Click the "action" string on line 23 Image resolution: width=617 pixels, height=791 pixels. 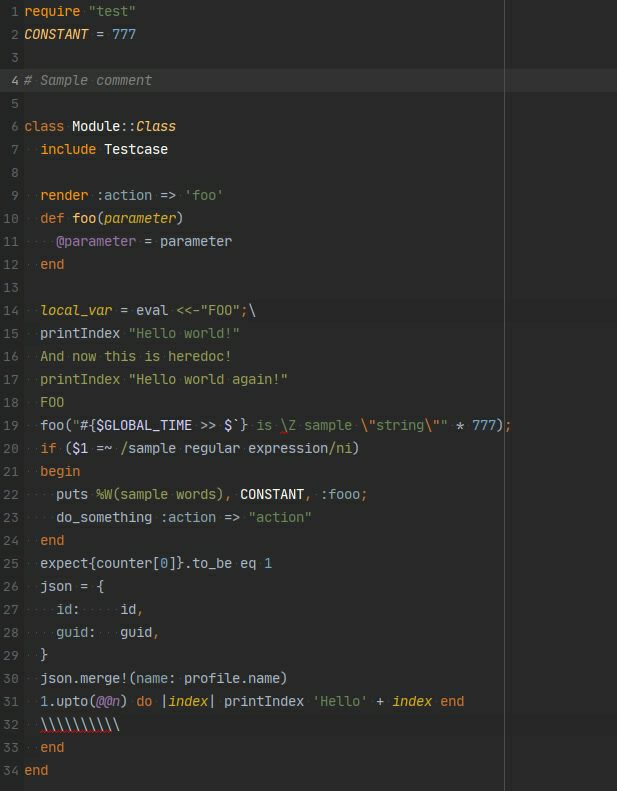pyautogui.click(x=279, y=518)
